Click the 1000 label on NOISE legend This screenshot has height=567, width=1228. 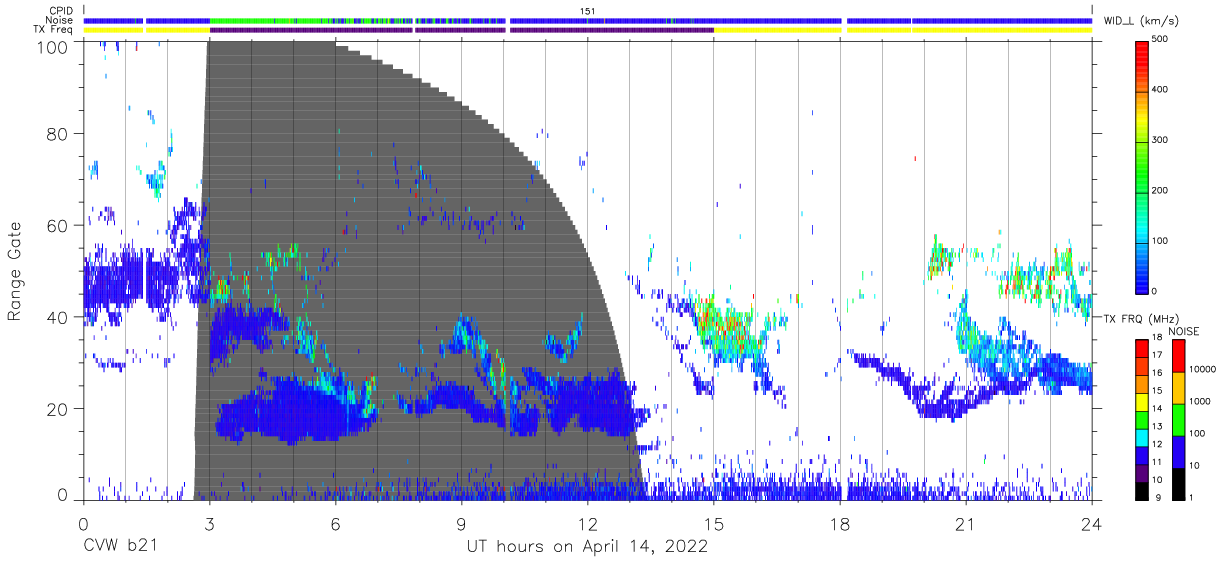coord(1201,402)
